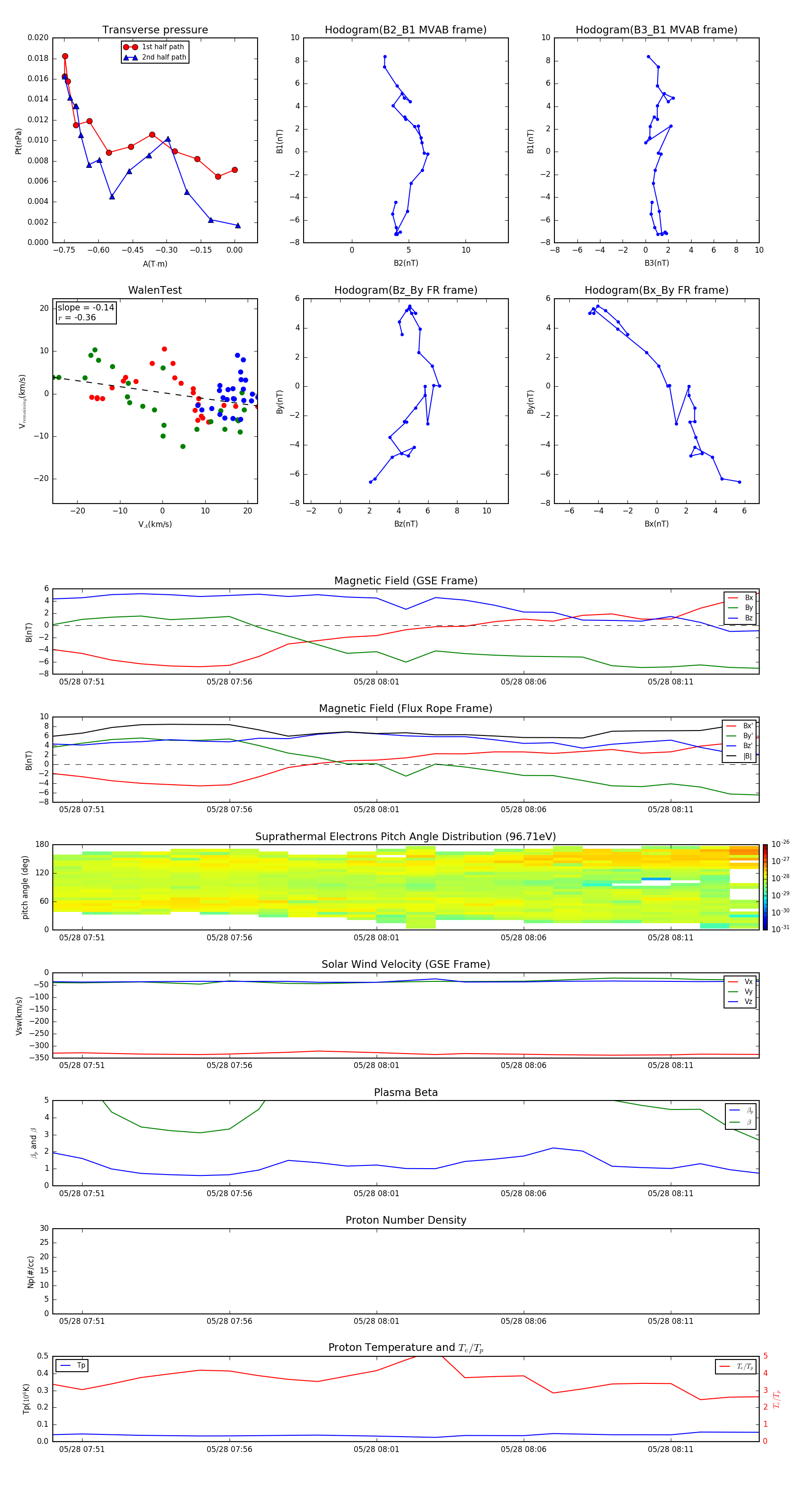Click the "pitch angle (deg)" axis label
The height and width of the screenshot is (1489, 812).
tap(25, 887)
